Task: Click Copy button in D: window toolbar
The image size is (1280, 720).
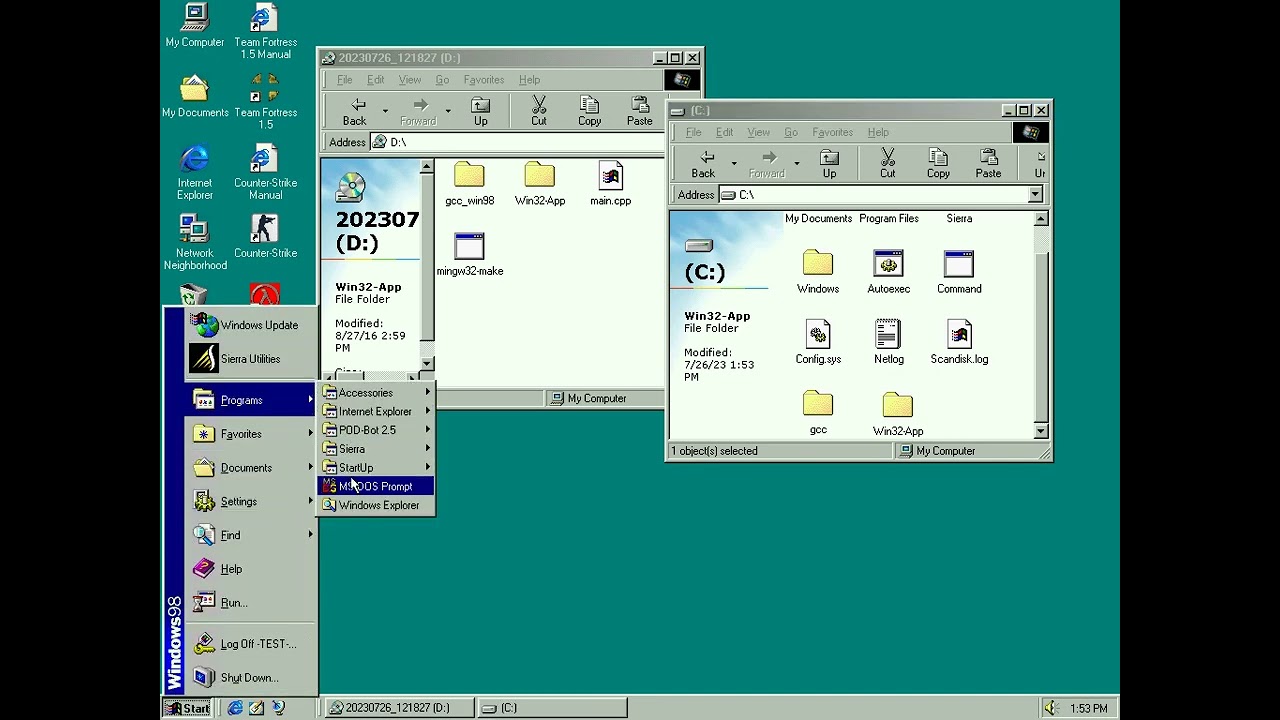Action: [x=590, y=111]
